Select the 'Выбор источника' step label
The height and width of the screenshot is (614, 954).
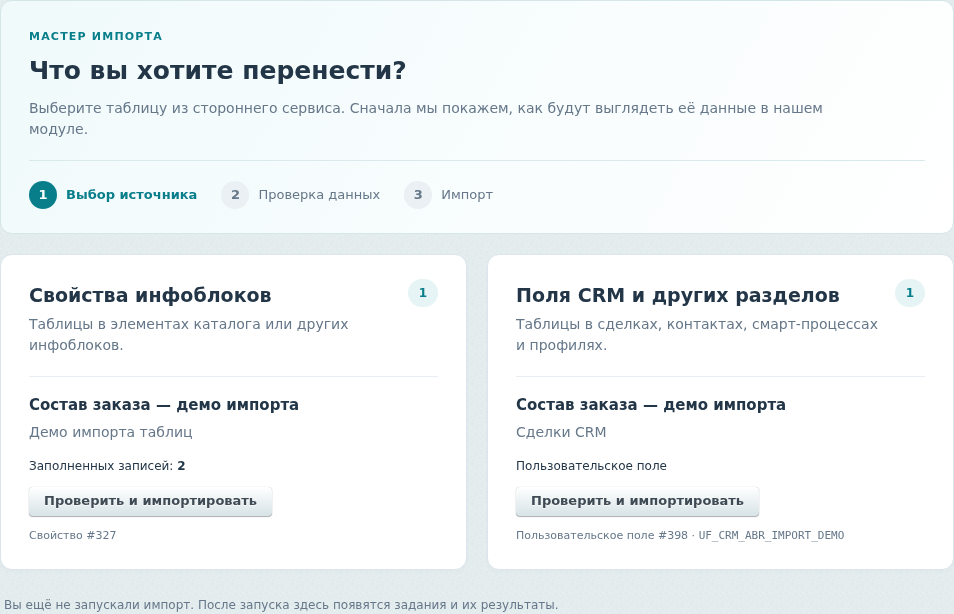131,195
